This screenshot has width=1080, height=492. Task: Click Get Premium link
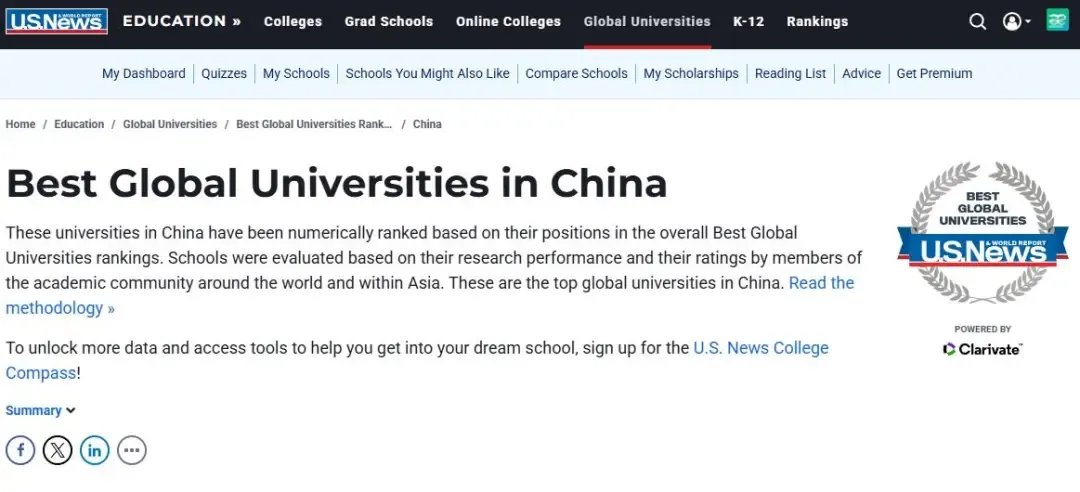point(934,74)
